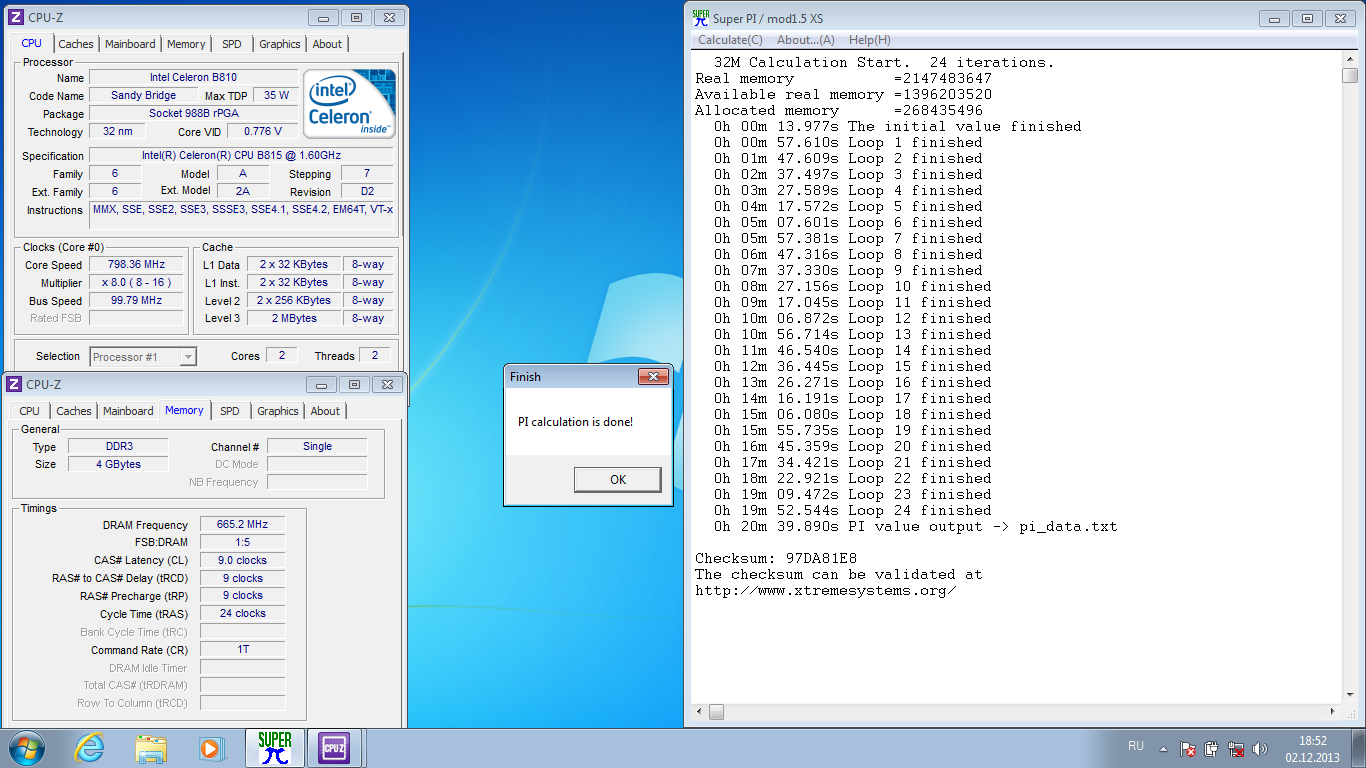Click the Super PI title bar icon
Screen dimensions: 1366x768
pyautogui.click(x=701, y=17)
